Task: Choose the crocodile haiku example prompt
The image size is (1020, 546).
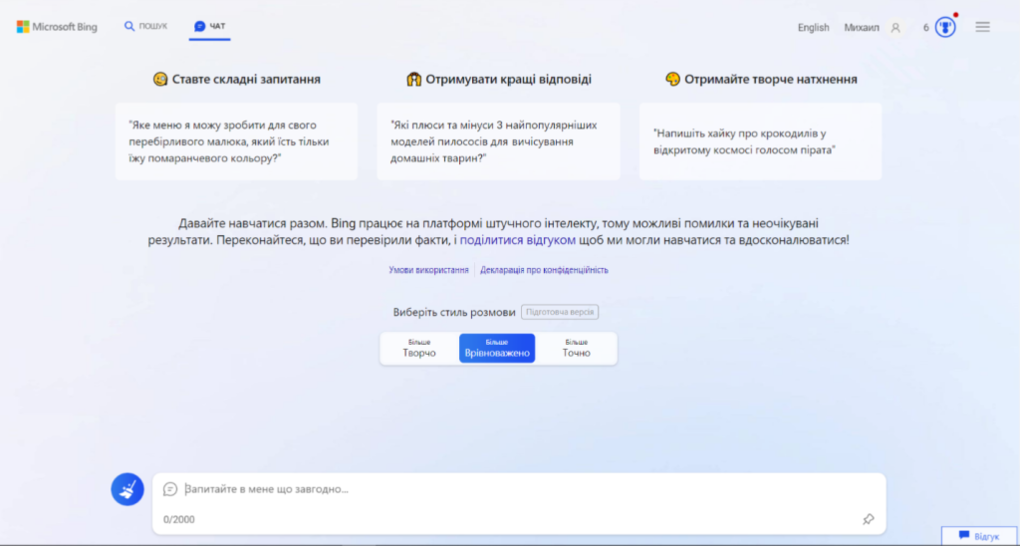Action: (760, 141)
